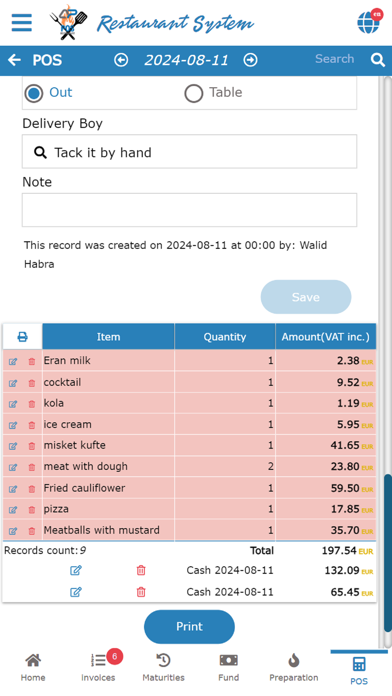Click Records count: 9 text
The height and width of the screenshot is (696, 392).
click(x=45, y=551)
